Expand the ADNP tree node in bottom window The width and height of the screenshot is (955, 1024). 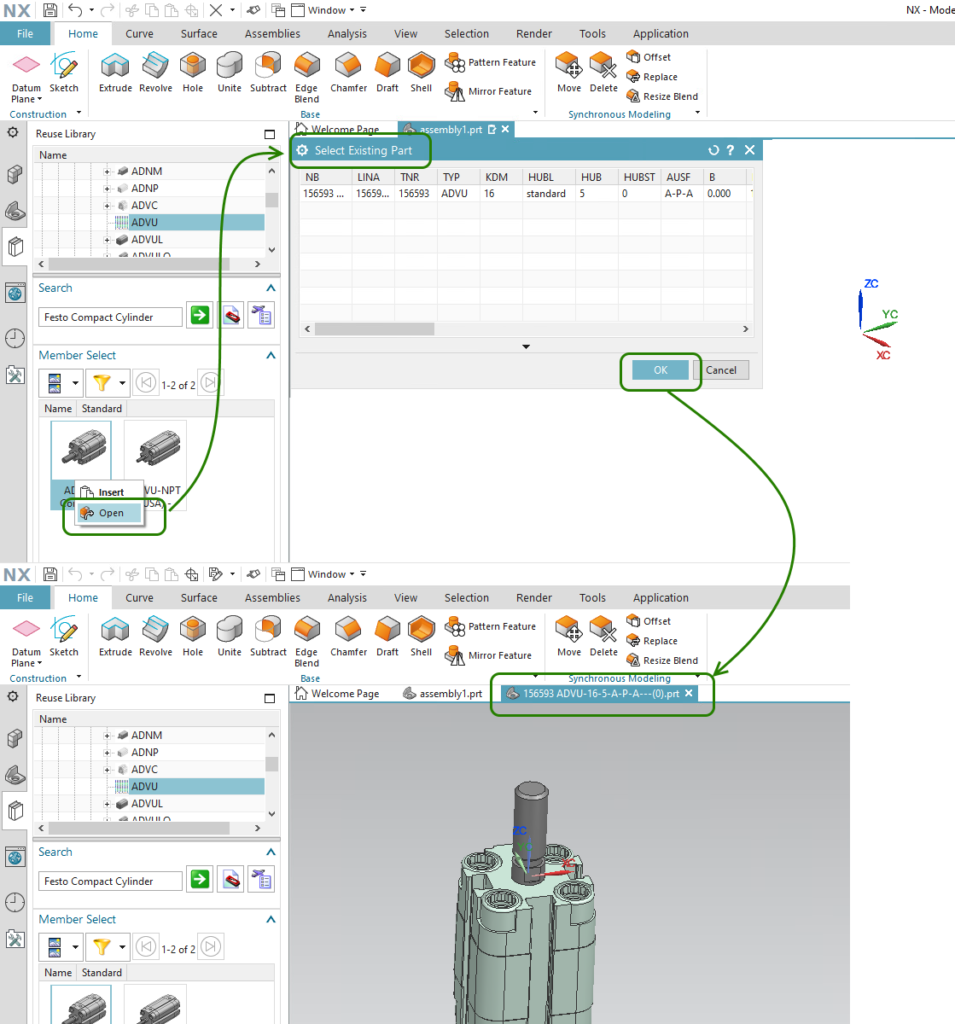click(107, 752)
